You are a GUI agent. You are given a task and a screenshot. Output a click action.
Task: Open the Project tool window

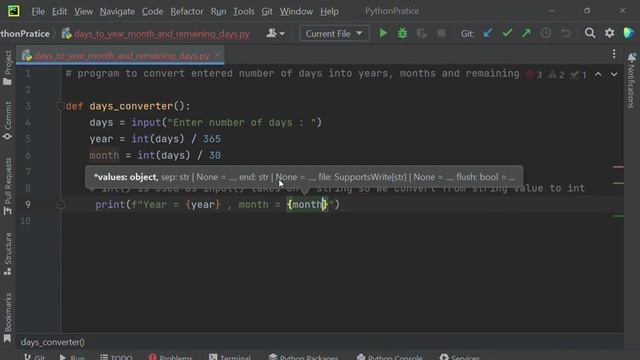(8, 68)
